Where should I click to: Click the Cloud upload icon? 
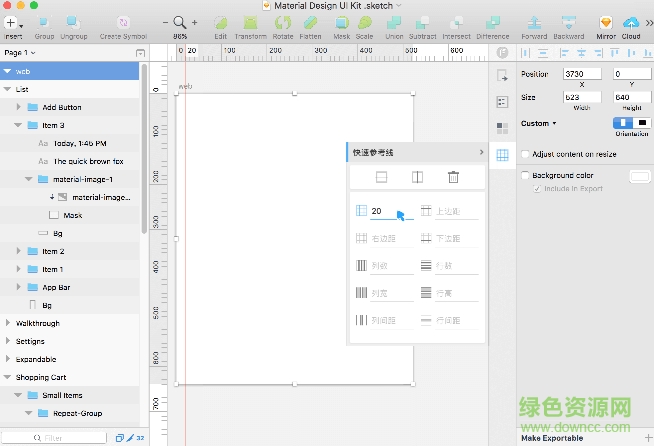point(631,21)
